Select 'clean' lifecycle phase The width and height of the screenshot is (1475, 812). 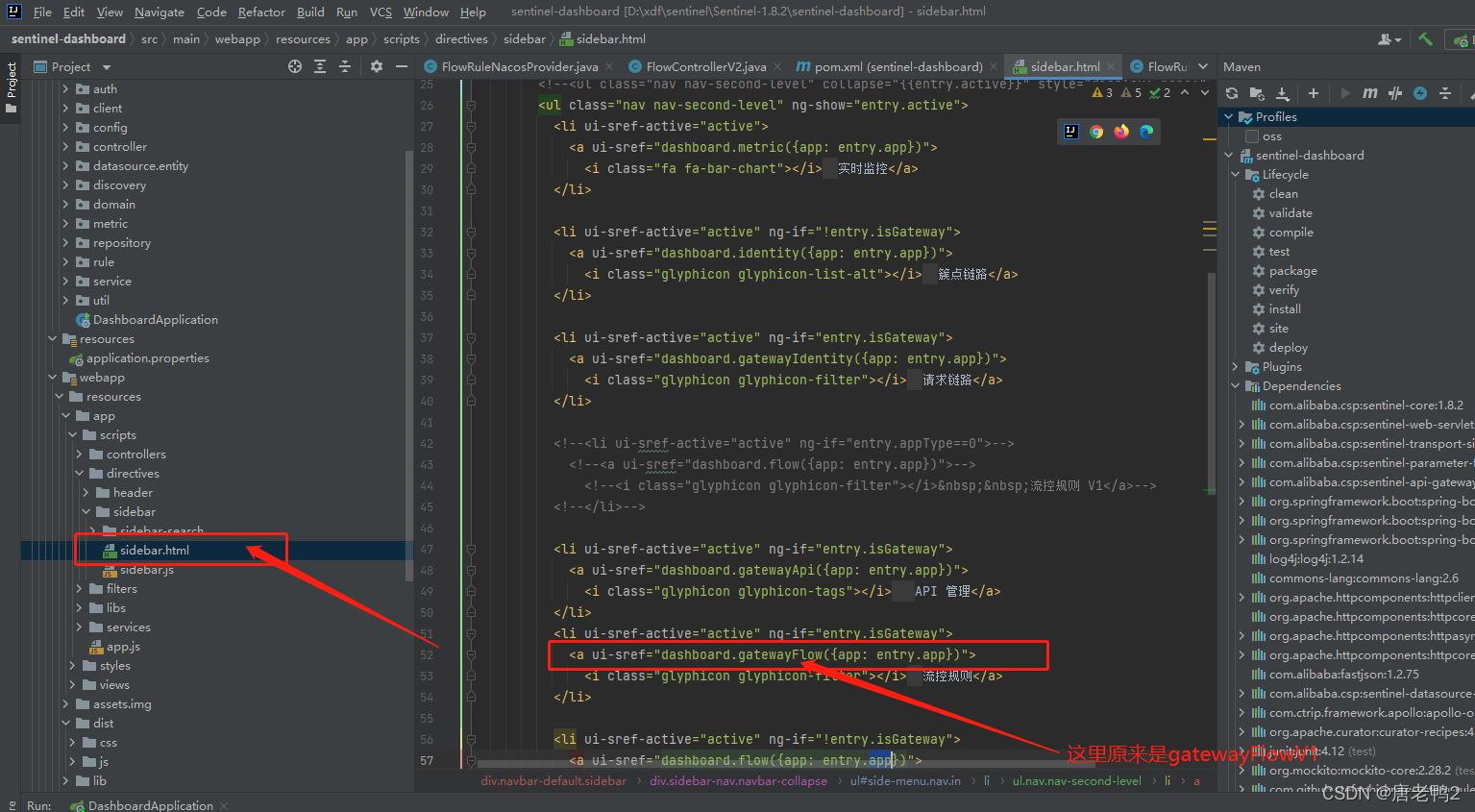1283,194
